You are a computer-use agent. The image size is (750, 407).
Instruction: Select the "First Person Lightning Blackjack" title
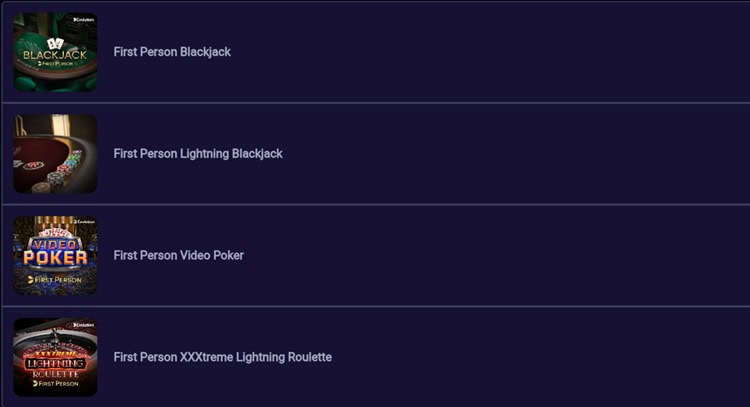(x=198, y=154)
